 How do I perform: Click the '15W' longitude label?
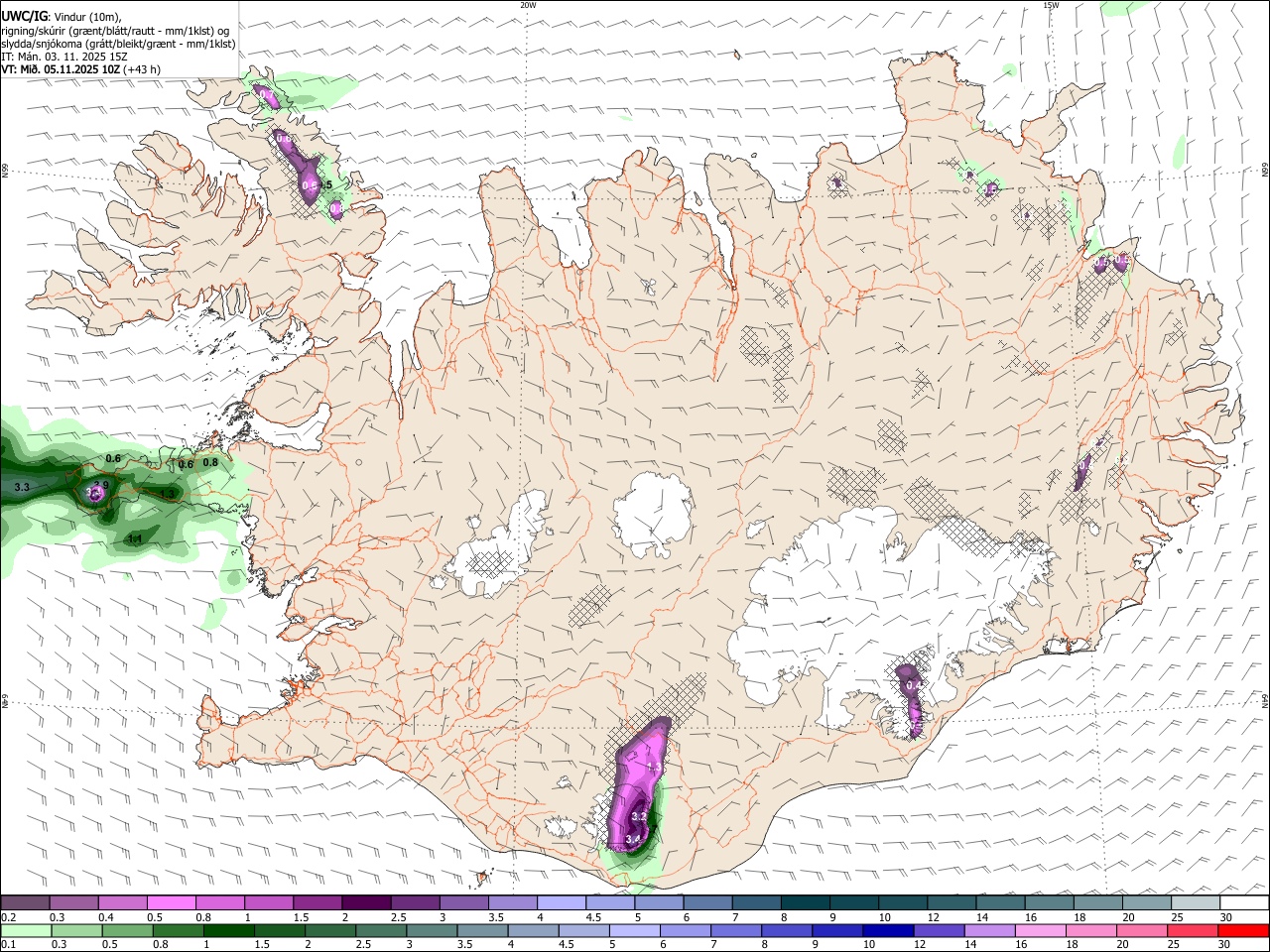pos(1051,5)
